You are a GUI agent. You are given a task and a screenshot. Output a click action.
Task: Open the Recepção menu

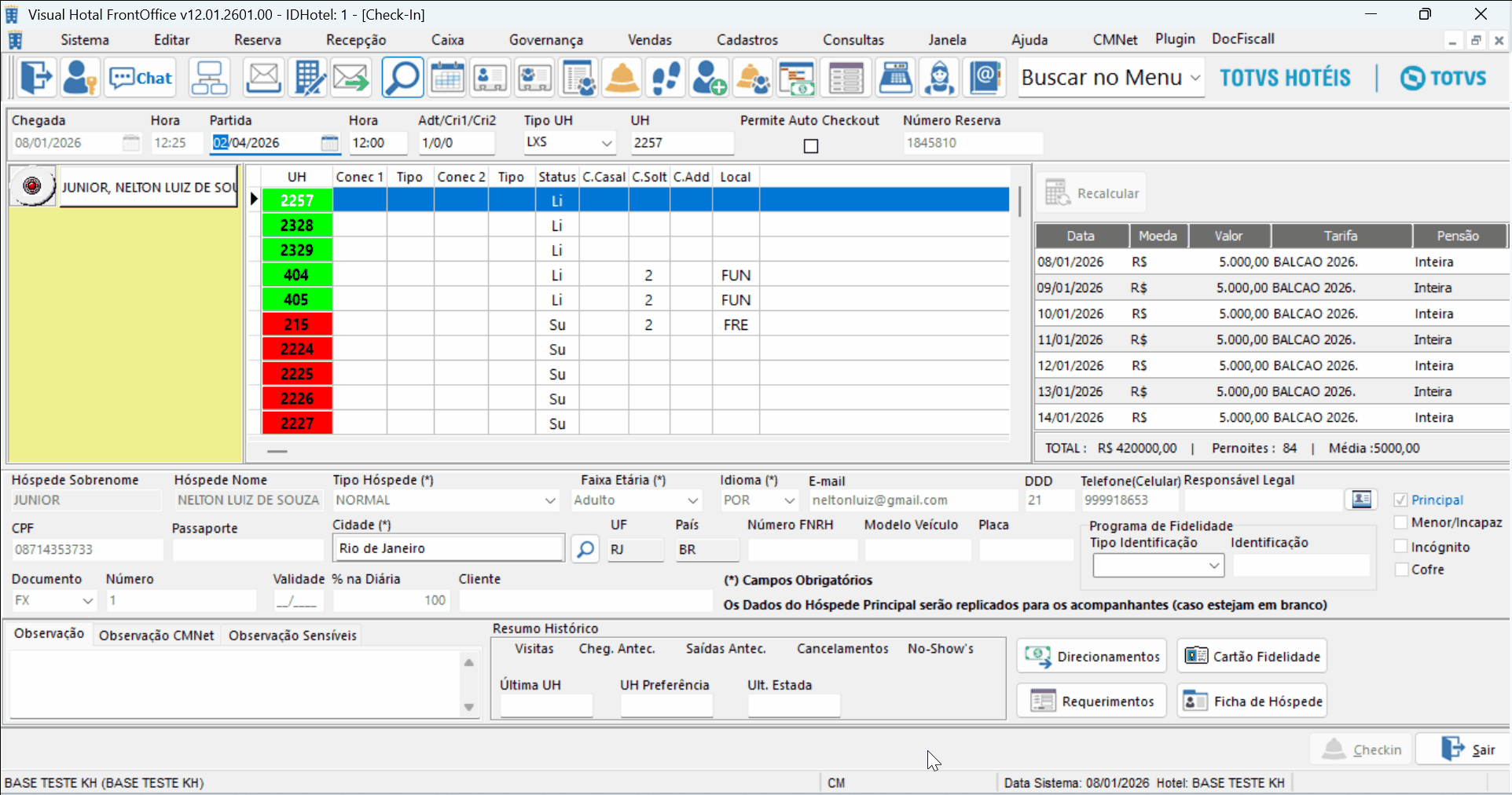[x=356, y=40]
